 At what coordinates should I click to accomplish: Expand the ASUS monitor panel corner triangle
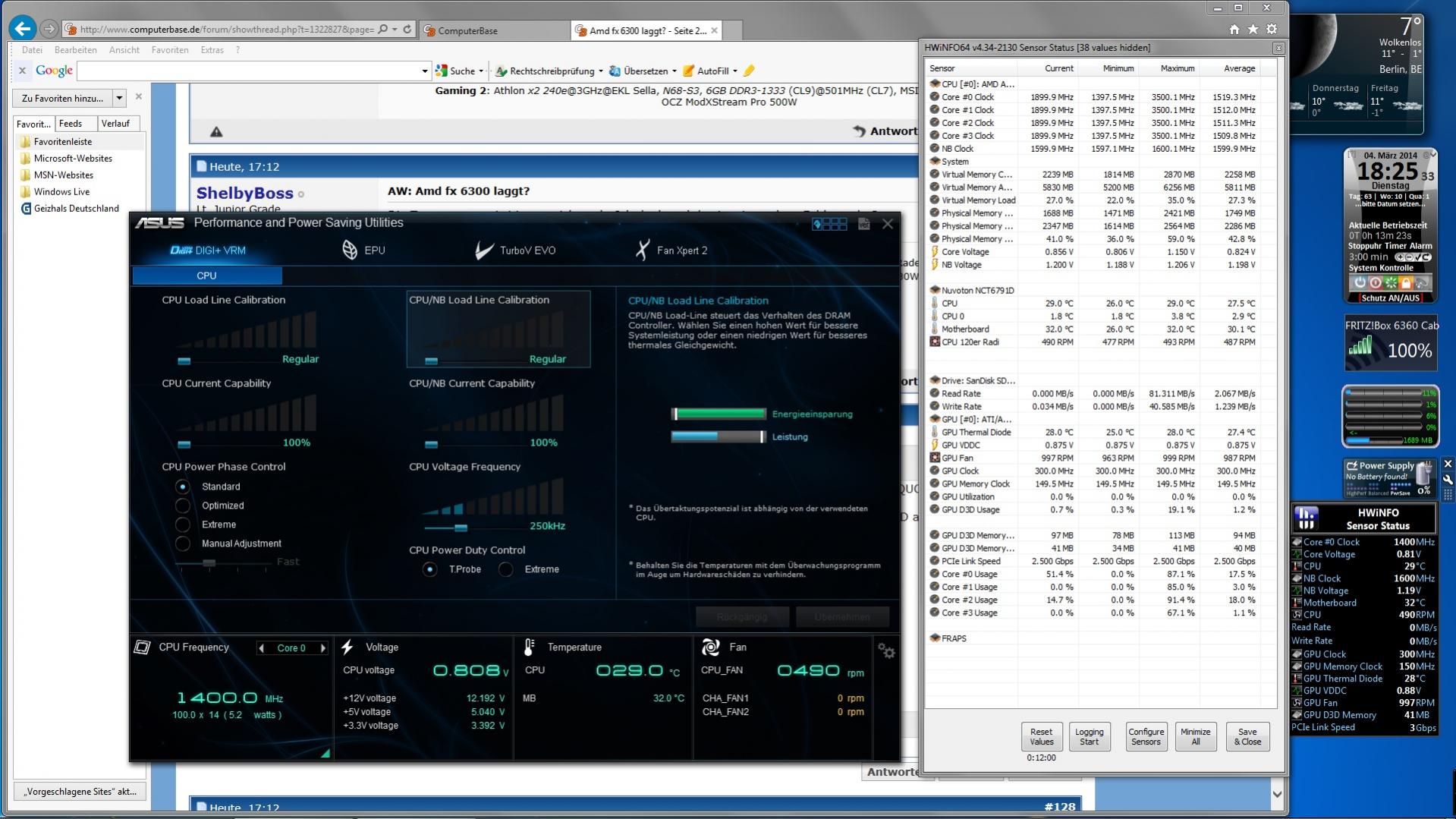coord(325,753)
